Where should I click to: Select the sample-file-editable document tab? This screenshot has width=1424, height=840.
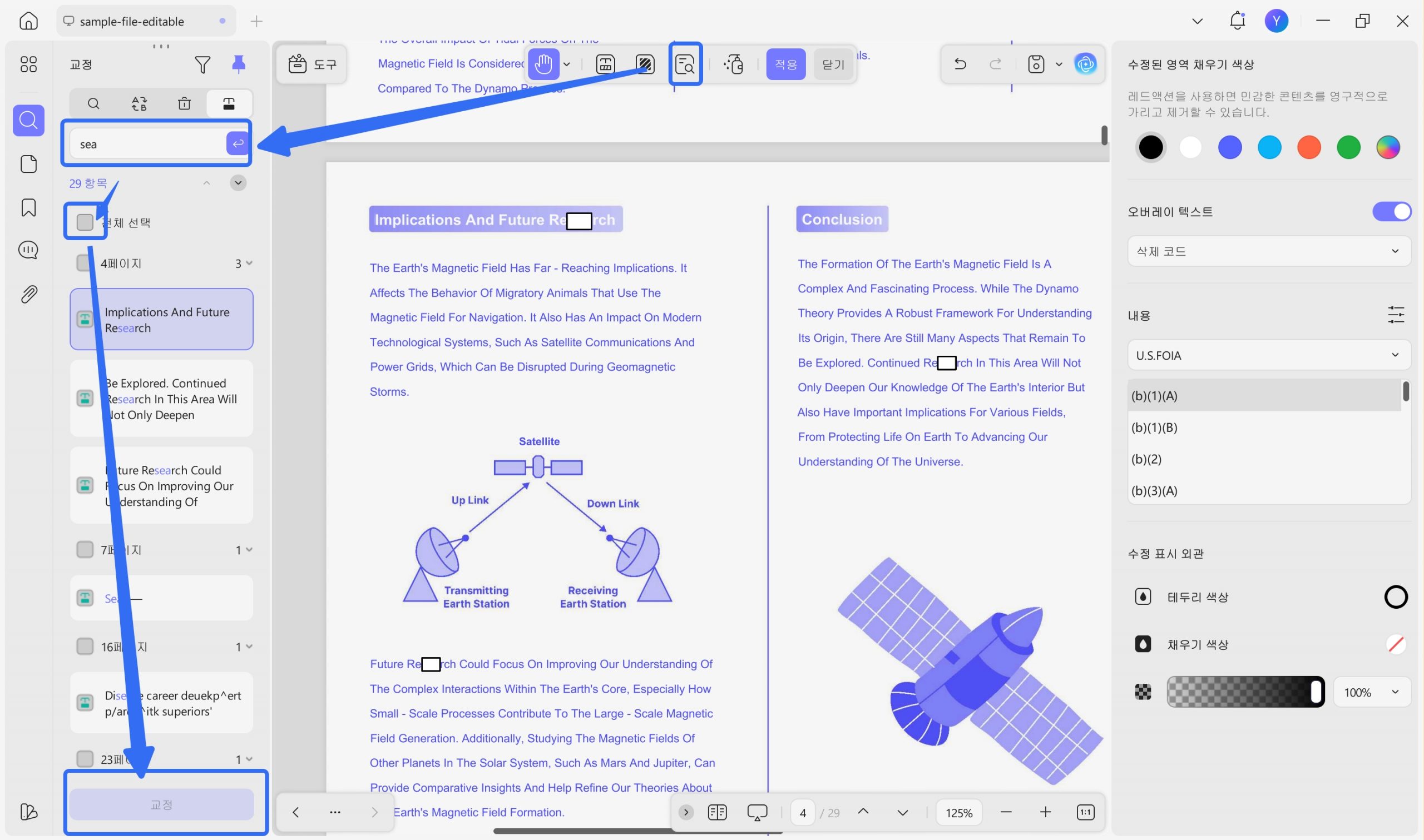click(146, 21)
